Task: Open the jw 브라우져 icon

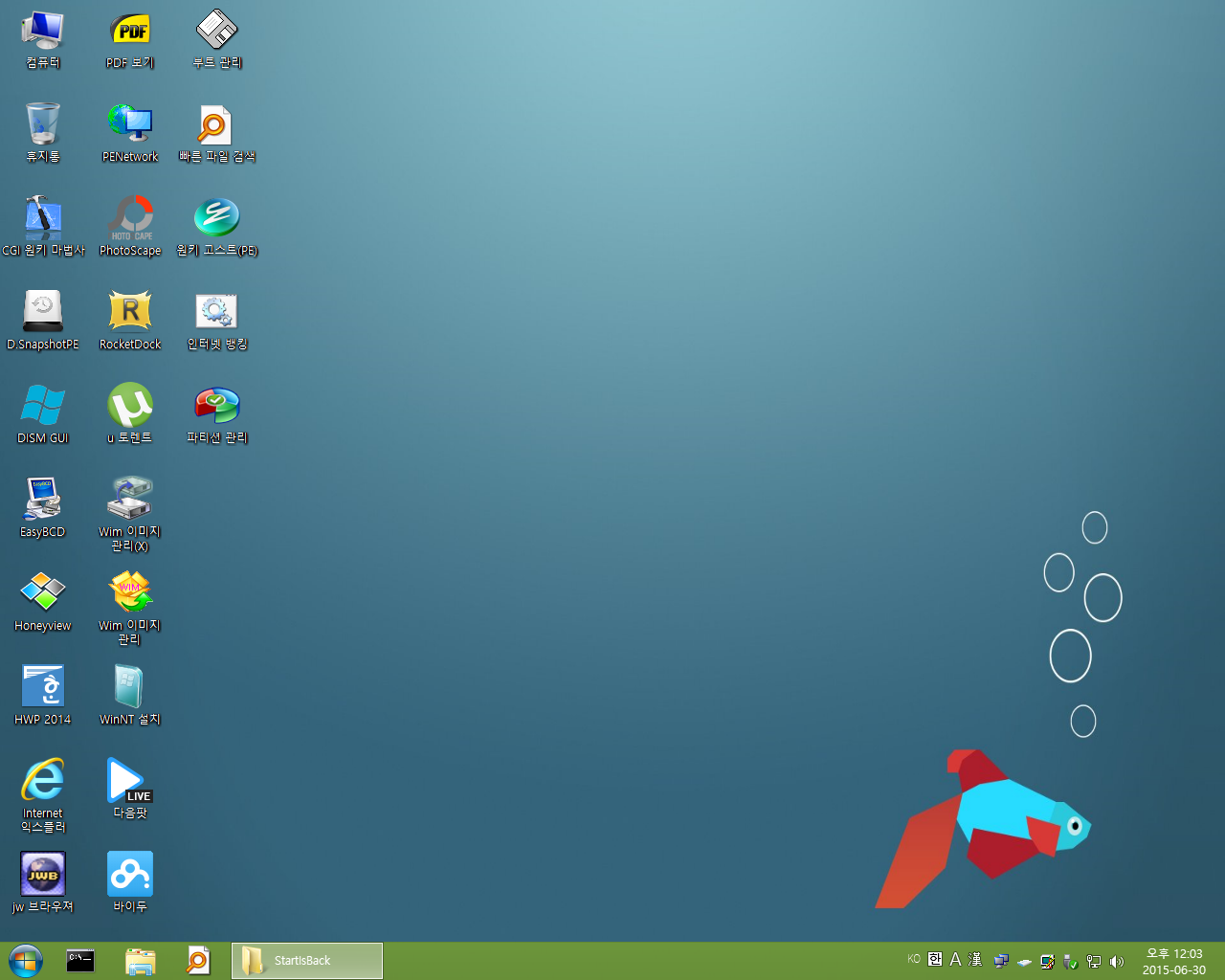Action: (43, 882)
